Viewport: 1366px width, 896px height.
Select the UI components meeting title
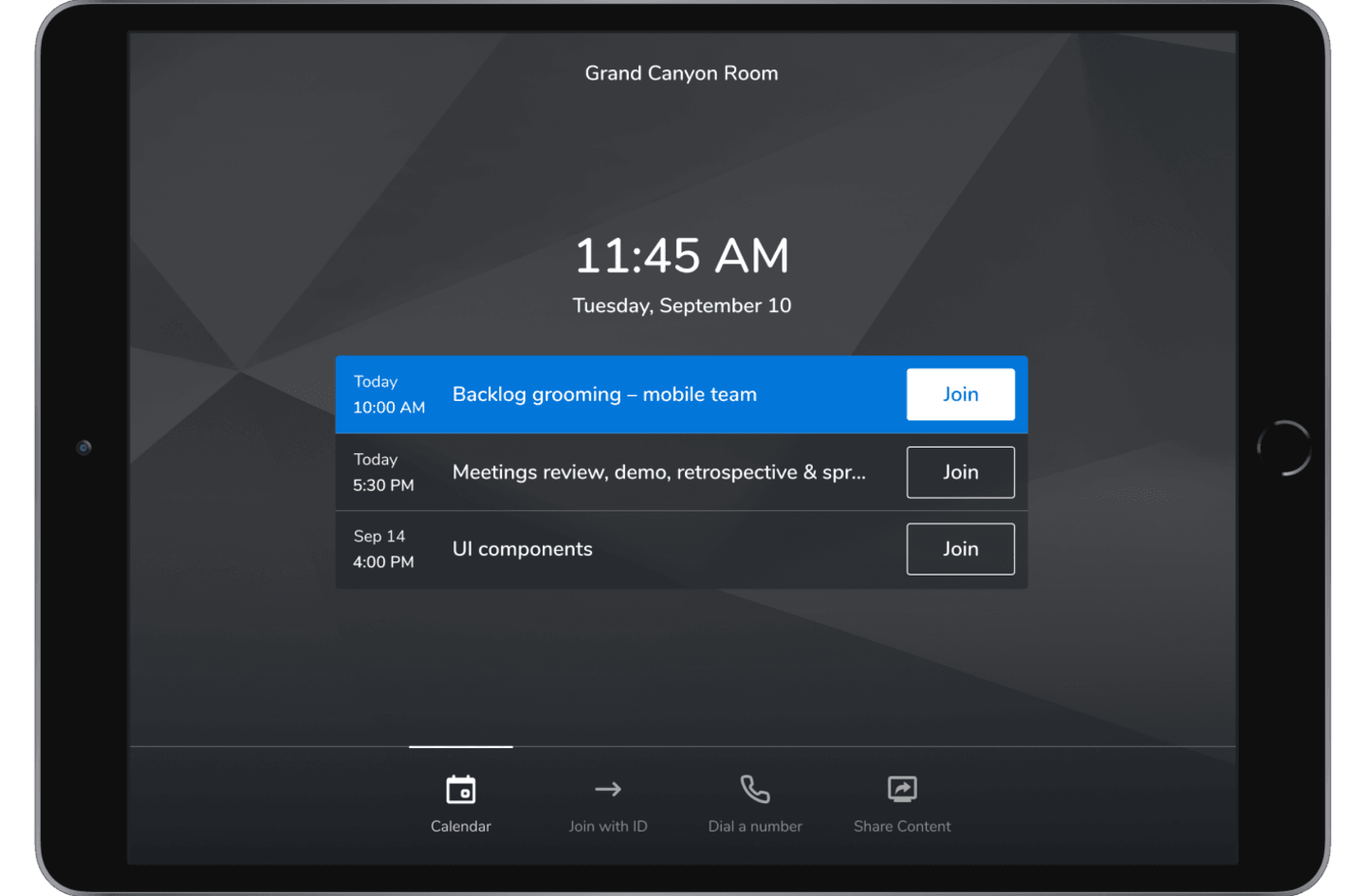click(x=523, y=549)
